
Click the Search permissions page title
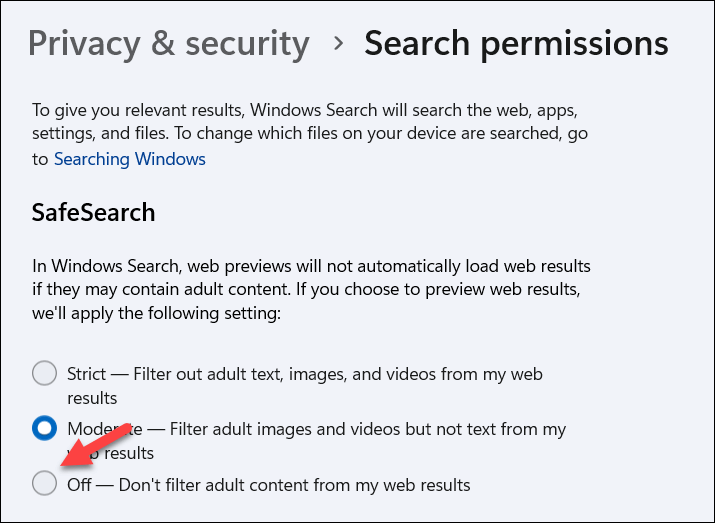tap(516, 43)
